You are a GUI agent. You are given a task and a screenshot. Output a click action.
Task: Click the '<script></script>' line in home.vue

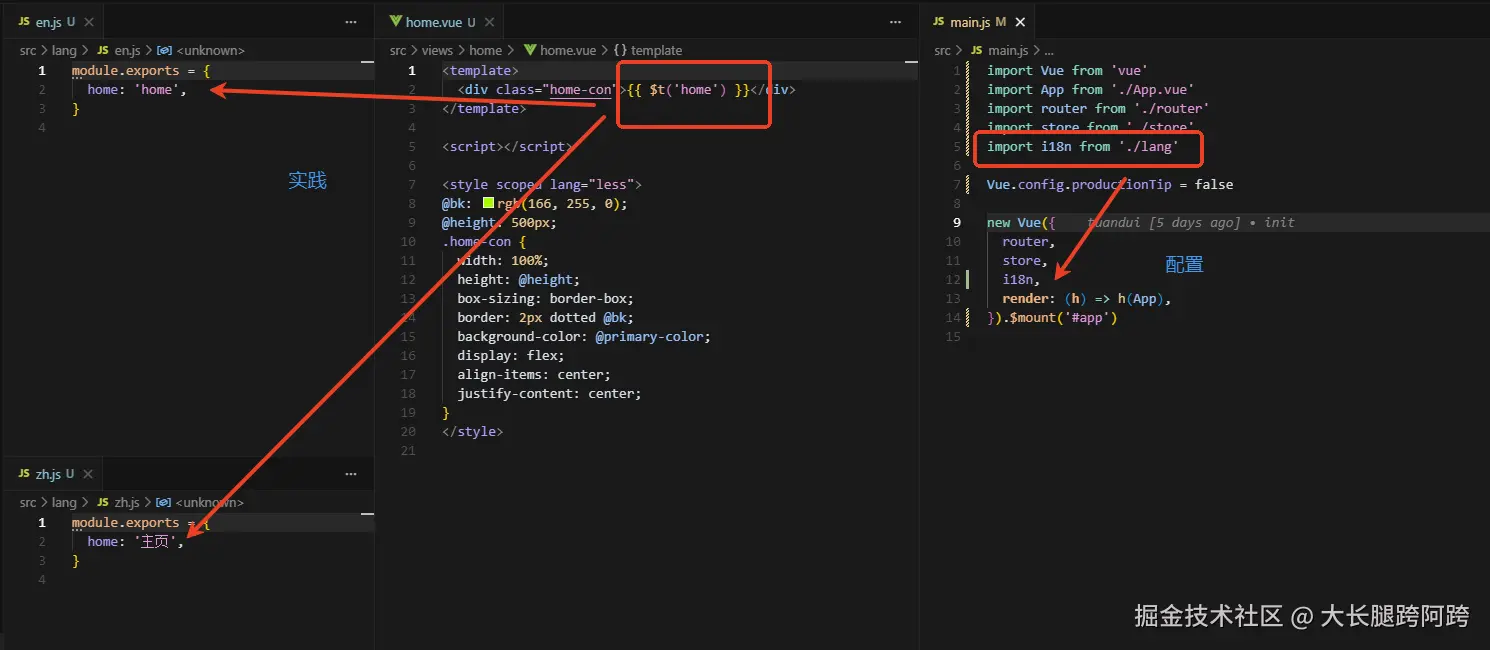(507, 147)
